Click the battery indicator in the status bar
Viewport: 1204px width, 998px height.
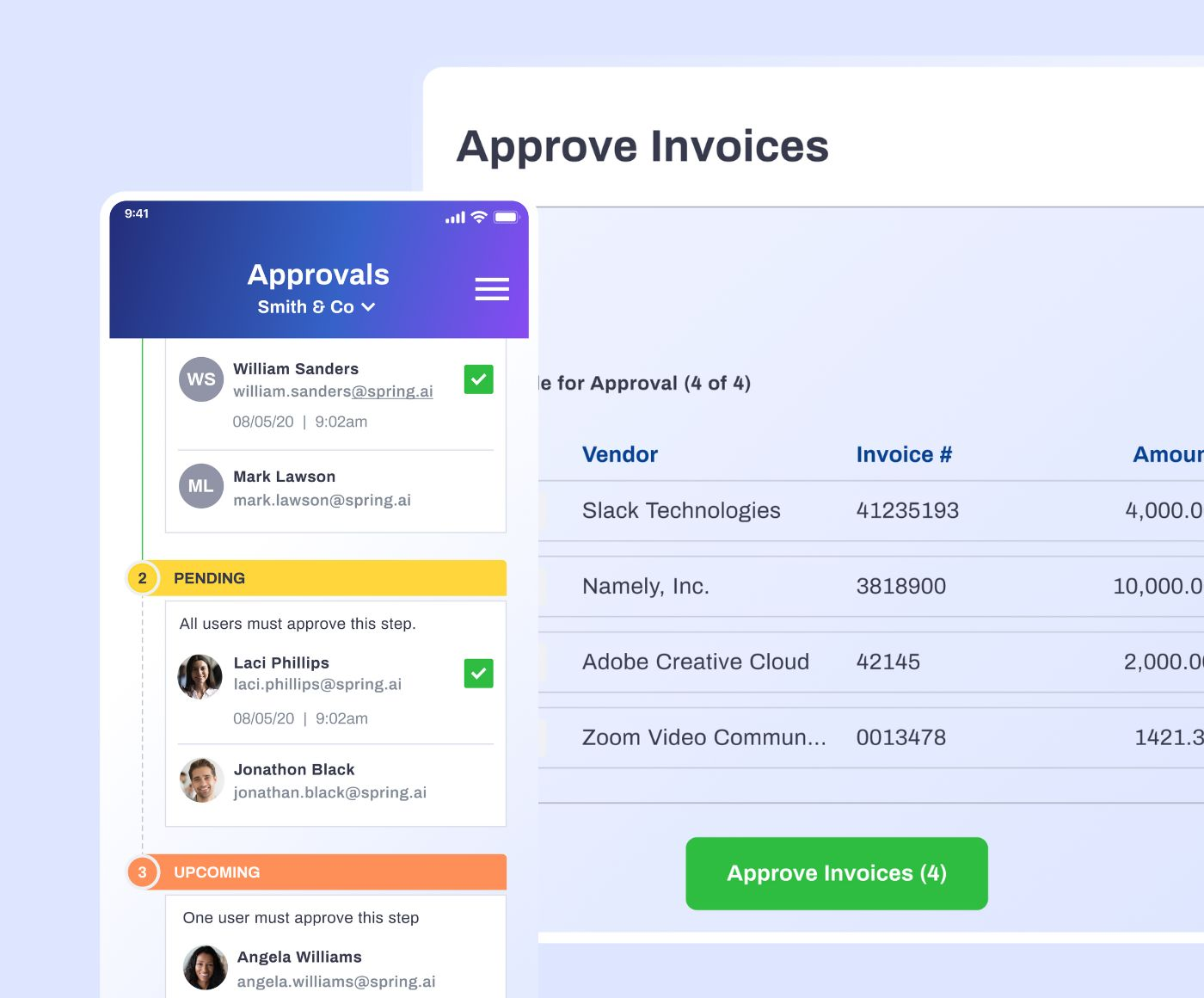click(507, 217)
